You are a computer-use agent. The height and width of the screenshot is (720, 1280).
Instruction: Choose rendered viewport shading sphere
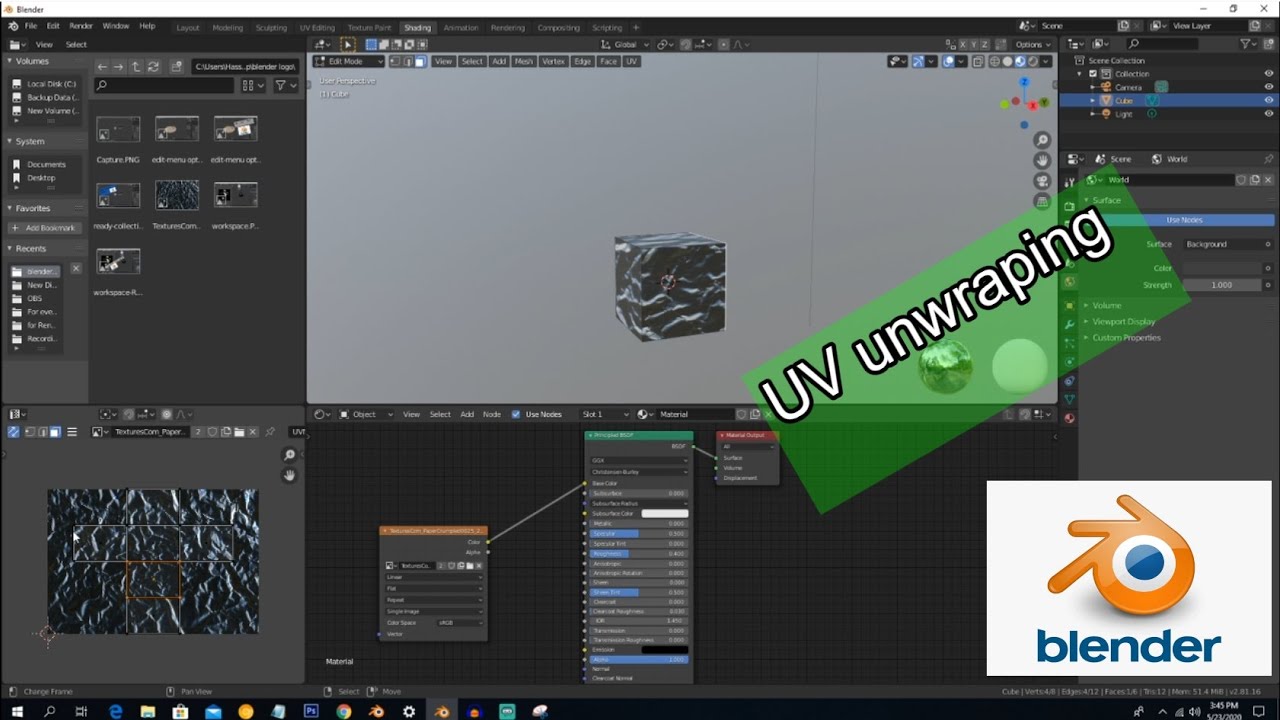click(1034, 61)
